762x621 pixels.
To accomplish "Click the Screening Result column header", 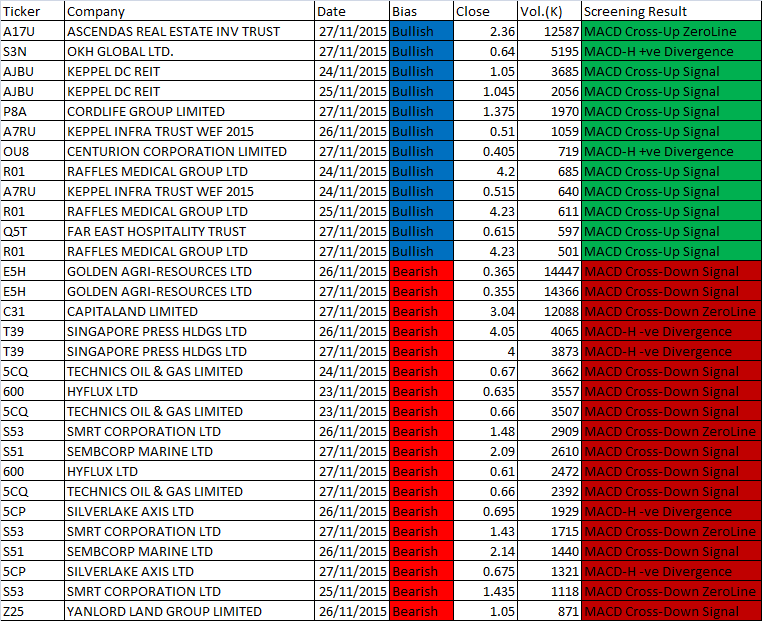I will pyautogui.click(x=672, y=11).
